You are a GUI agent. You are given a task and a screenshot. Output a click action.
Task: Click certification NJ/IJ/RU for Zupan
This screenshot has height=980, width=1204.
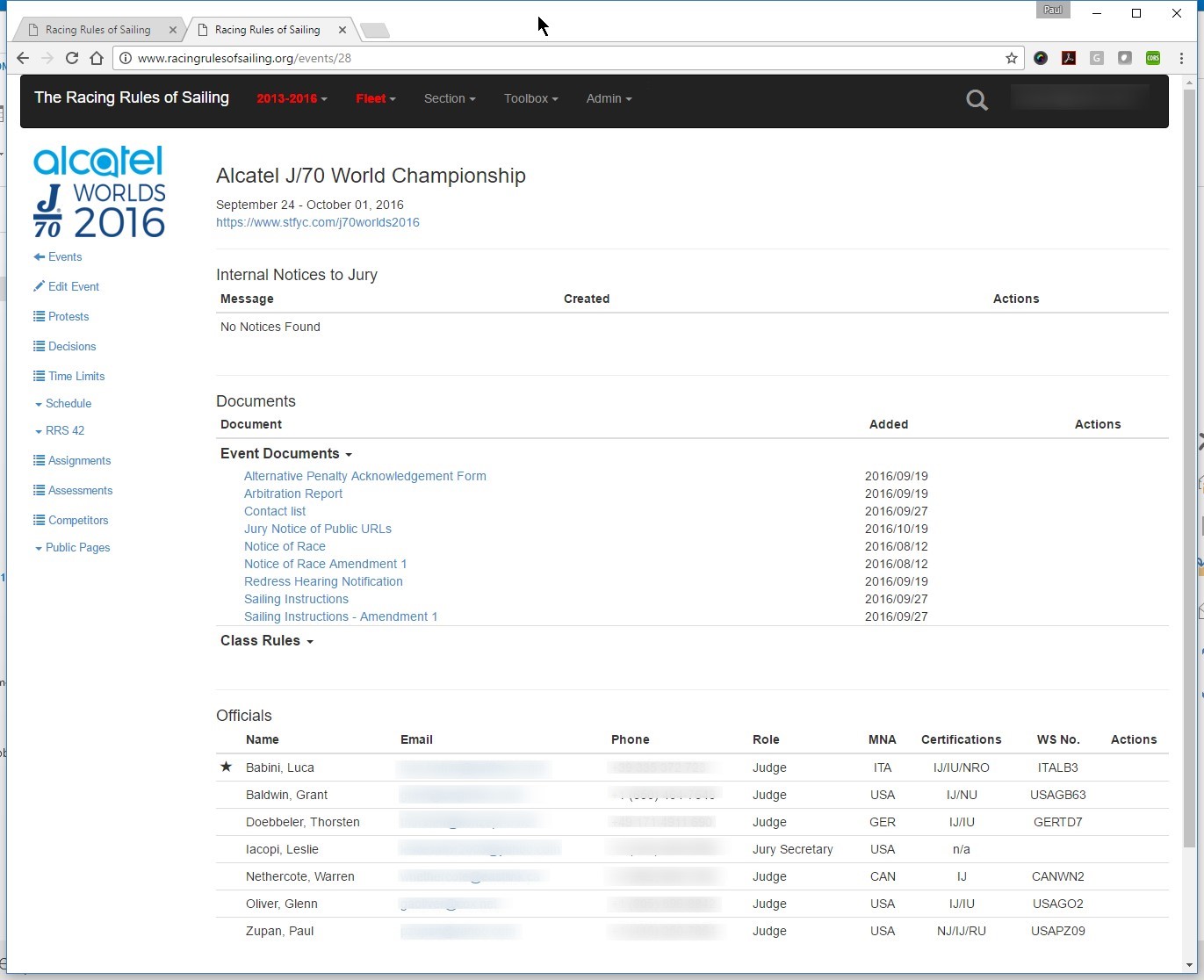962,931
